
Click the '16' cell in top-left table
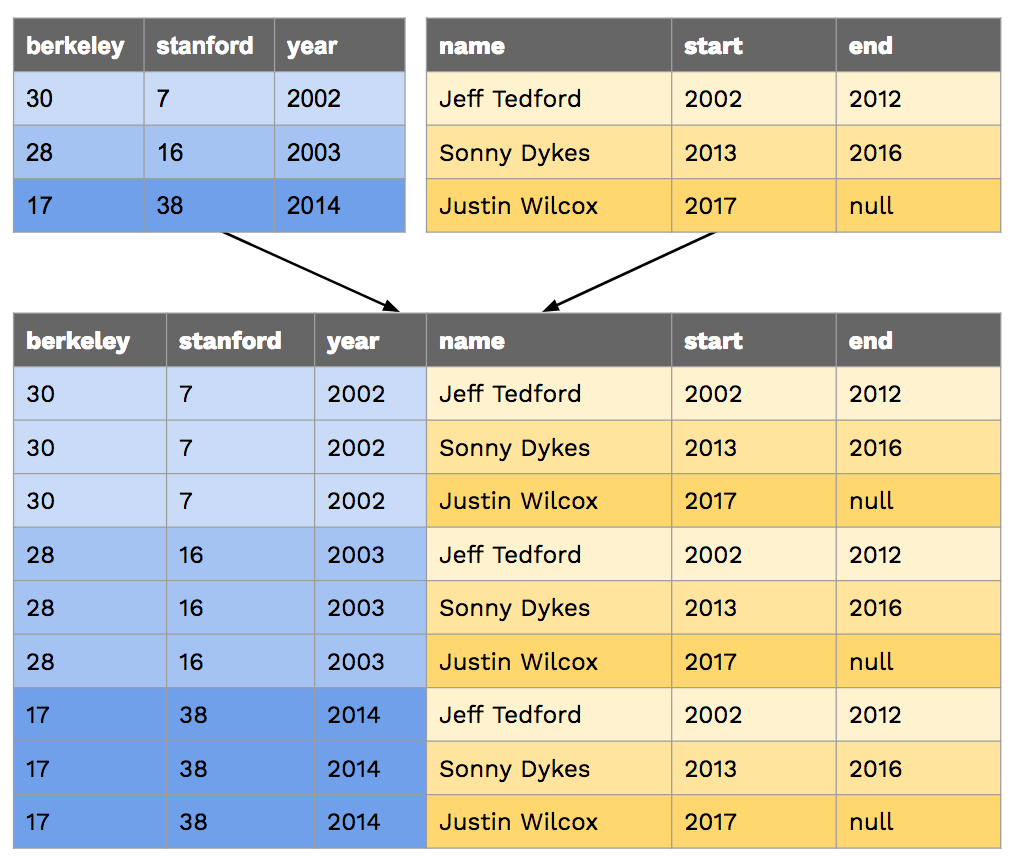(x=170, y=153)
